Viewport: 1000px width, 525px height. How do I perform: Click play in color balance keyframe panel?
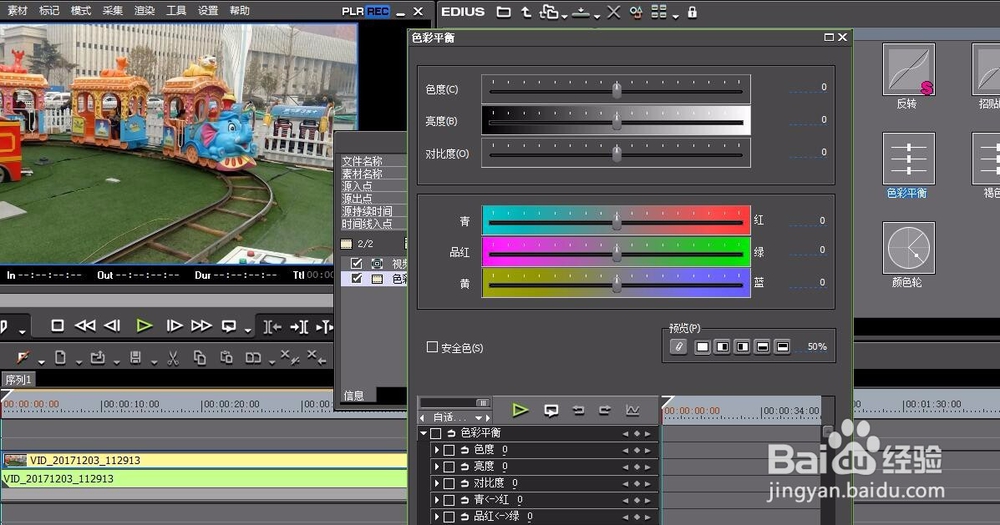520,410
